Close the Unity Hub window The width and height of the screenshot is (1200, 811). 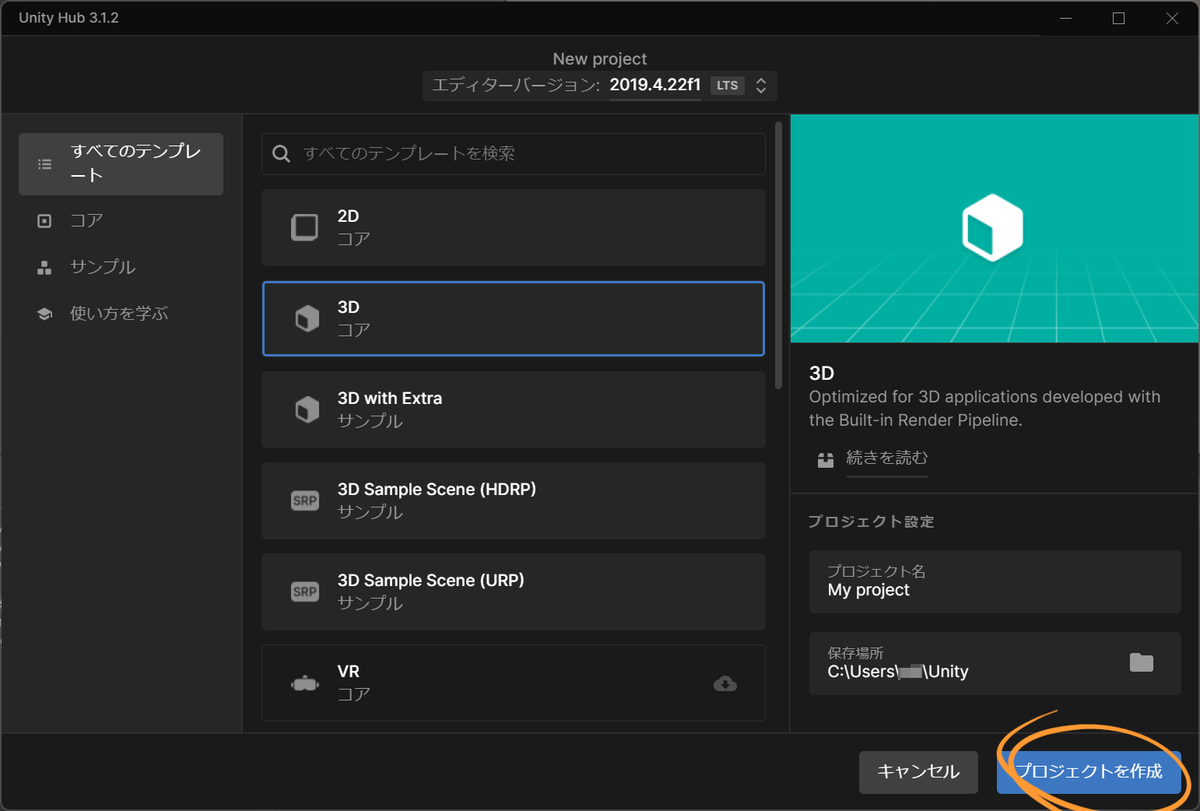pos(1175,18)
